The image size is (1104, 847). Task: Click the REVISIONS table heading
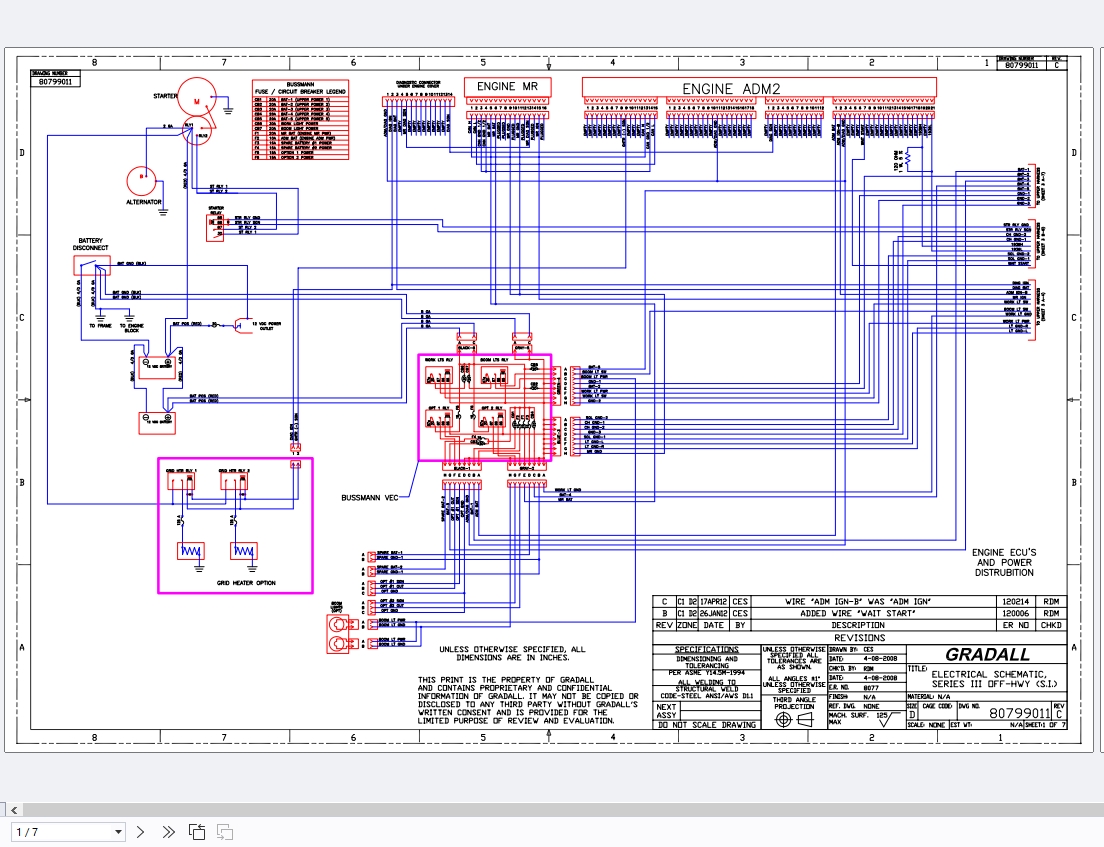coord(860,638)
